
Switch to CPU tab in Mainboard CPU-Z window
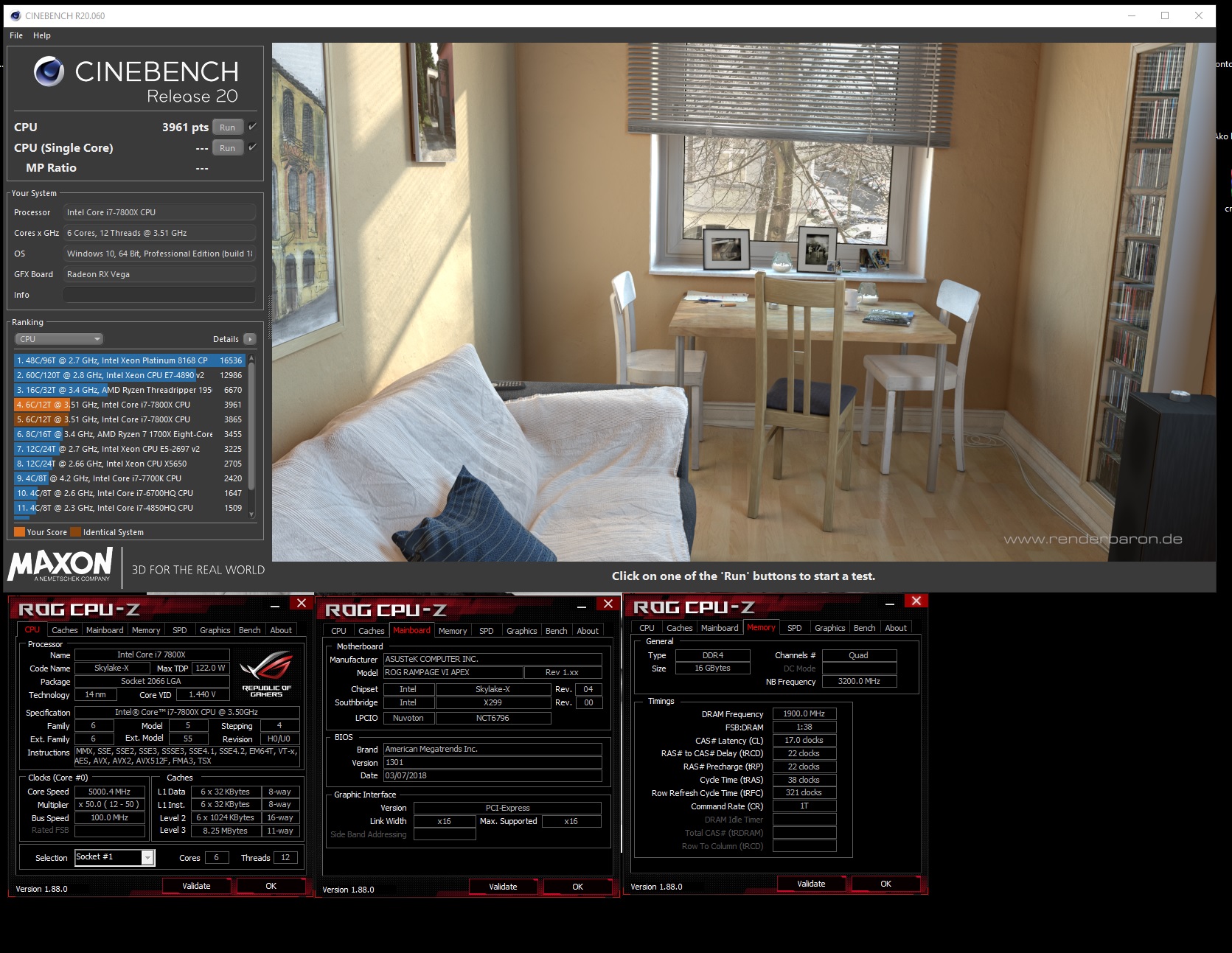point(339,631)
